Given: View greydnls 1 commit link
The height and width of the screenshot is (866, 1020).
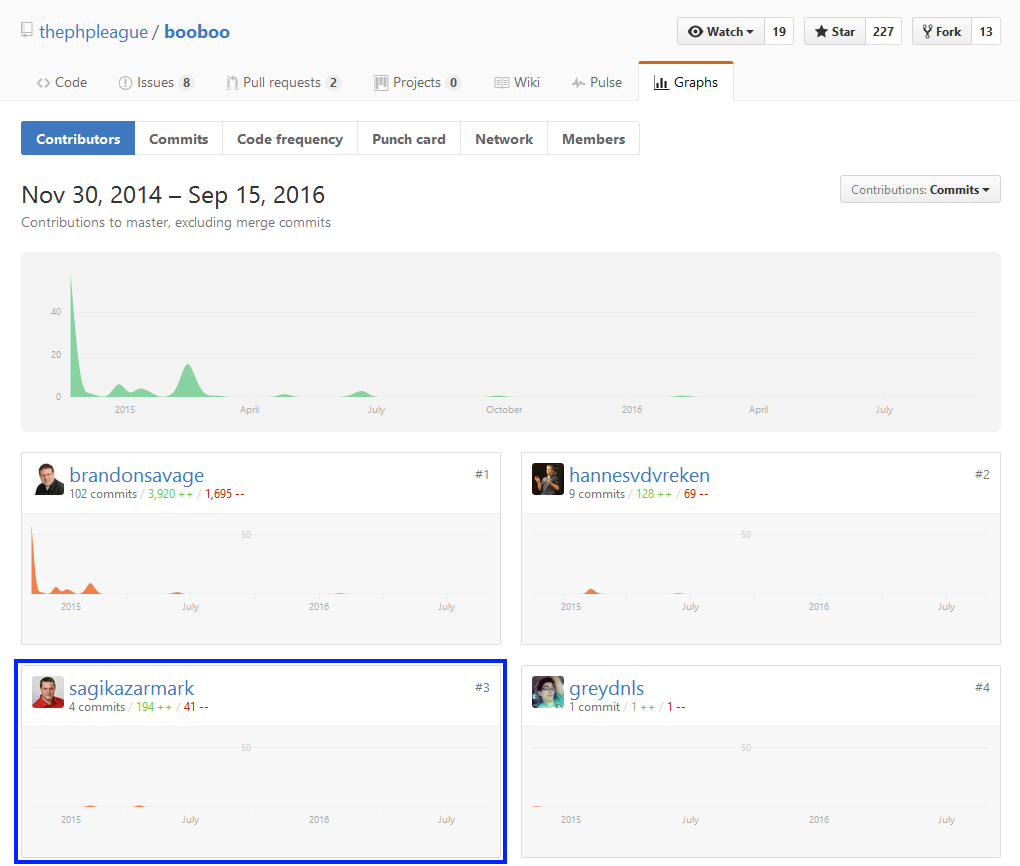Looking at the screenshot, I should coord(595,707).
